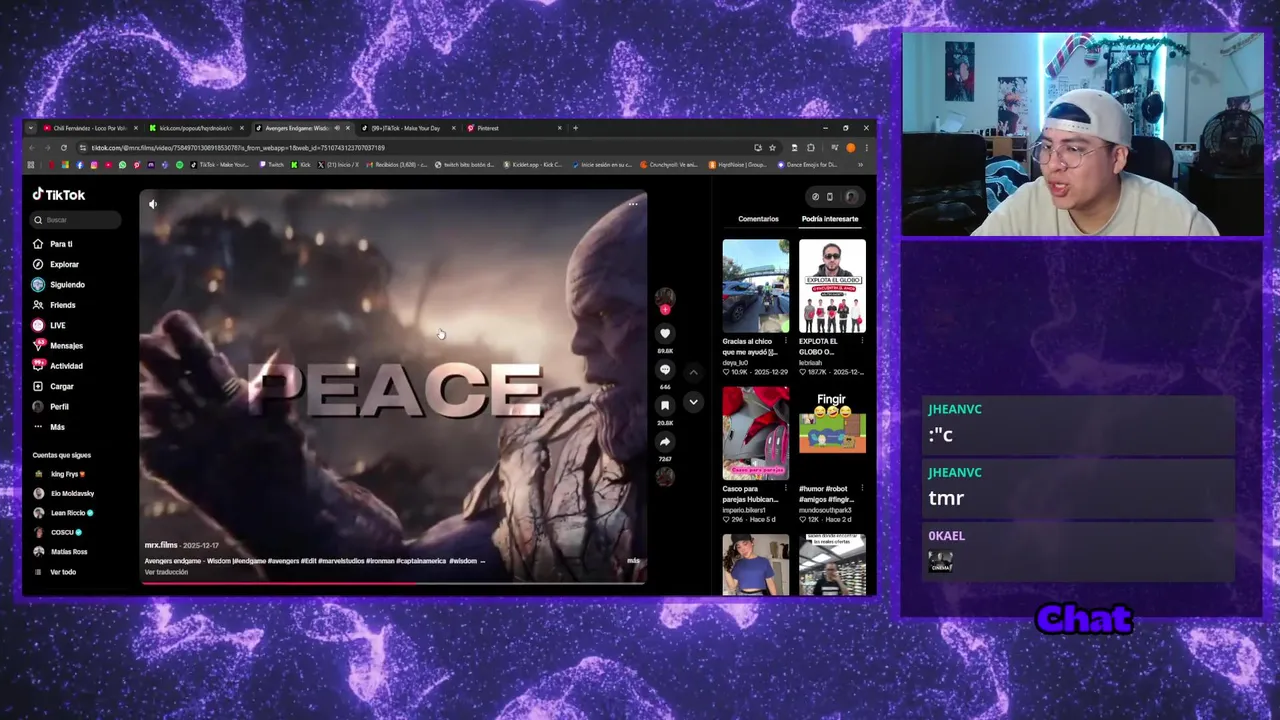Go to next video with down chevron

(693, 402)
